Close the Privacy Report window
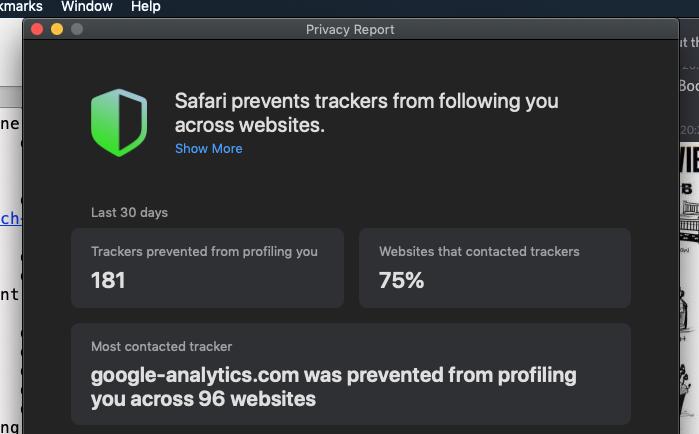 click(x=37, y=29)
